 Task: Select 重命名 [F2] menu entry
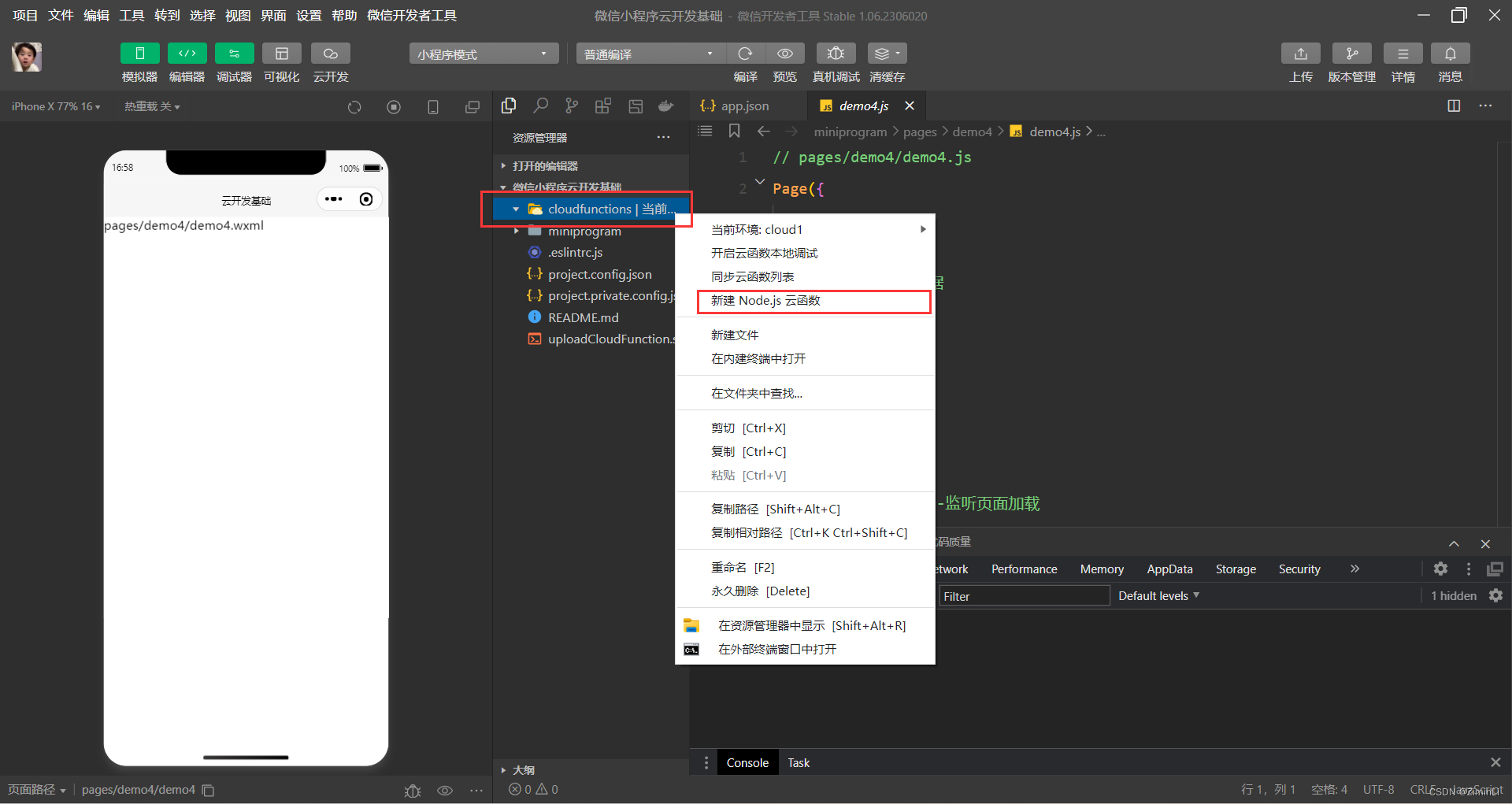tap(806, 568)
